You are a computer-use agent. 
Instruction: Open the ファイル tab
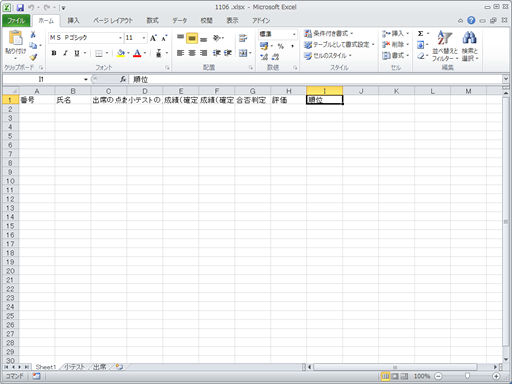tap(16, 21)
